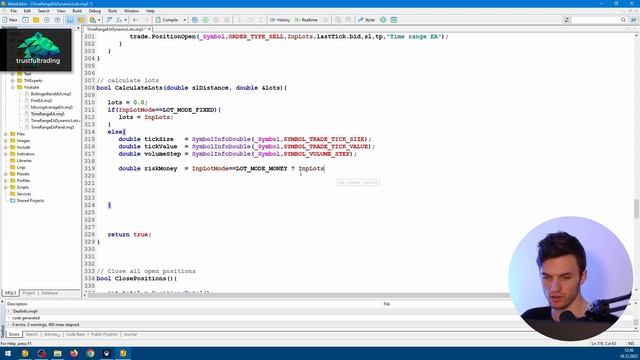Open the Debug menu
Viewport: 640px width, 360px height.
pyautogui.click(x=95, y=11)
